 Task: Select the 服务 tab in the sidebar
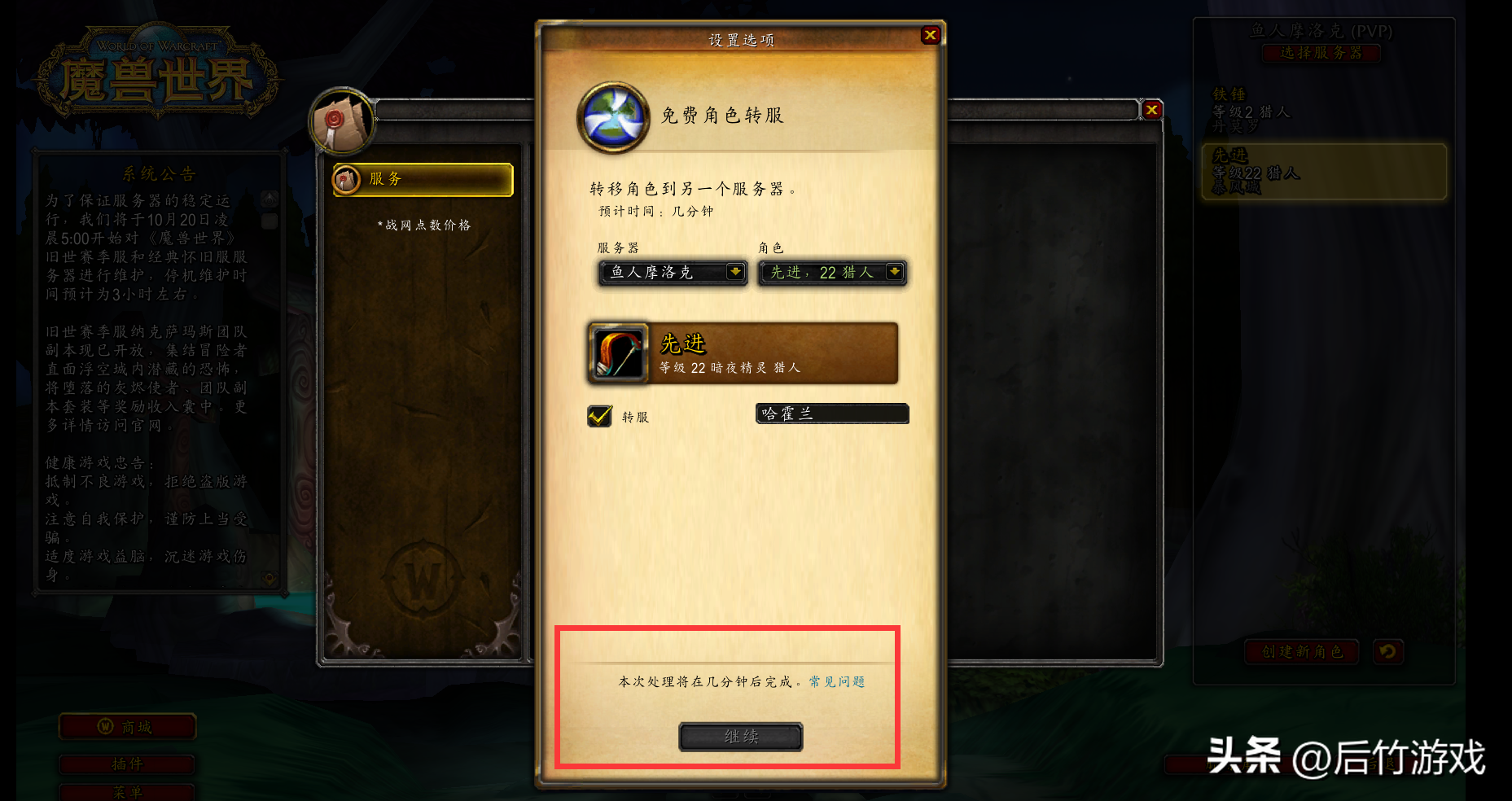pyautogui.click(x=423, y=179)
